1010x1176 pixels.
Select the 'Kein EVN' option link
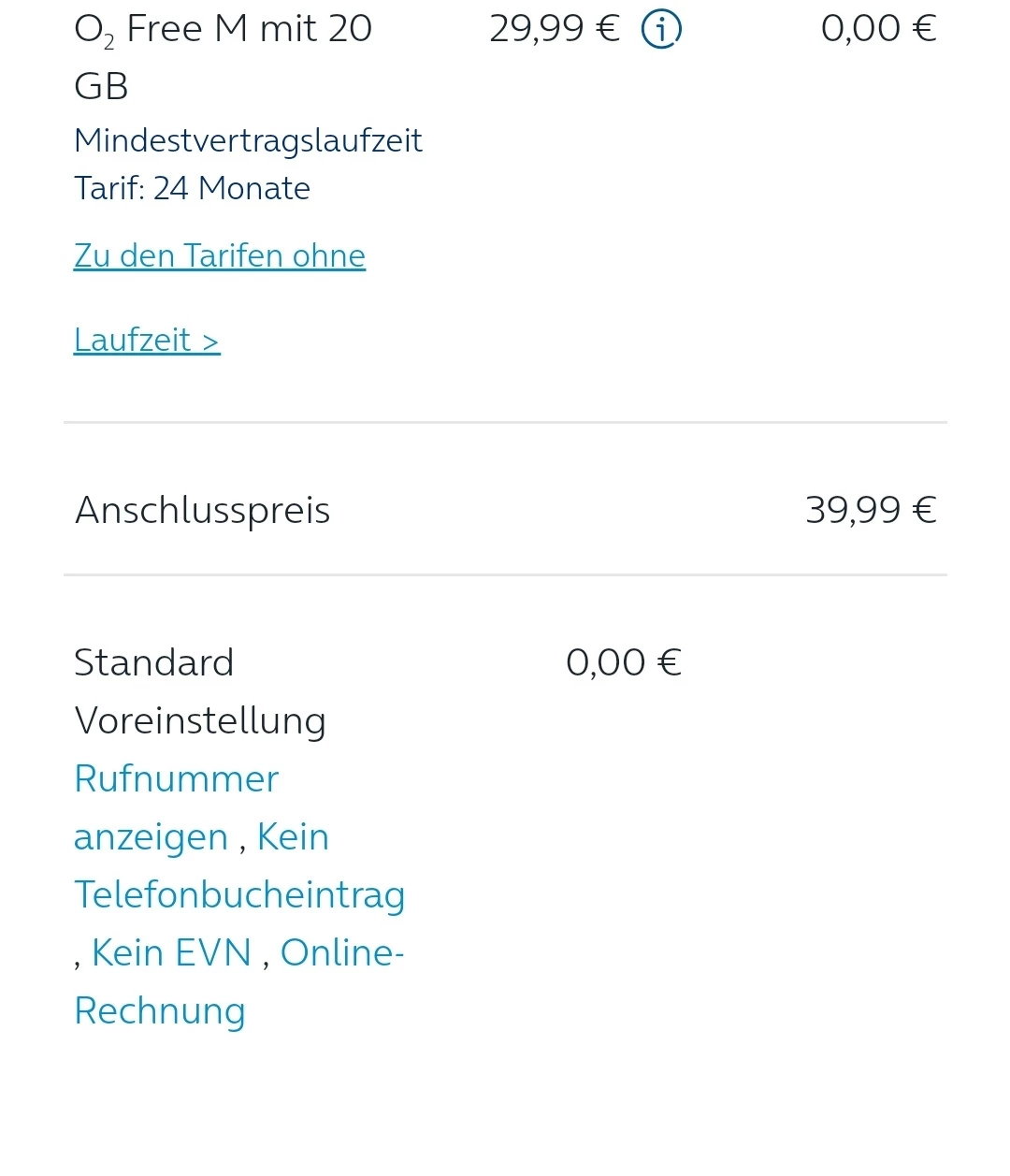[x=172, y=952]
